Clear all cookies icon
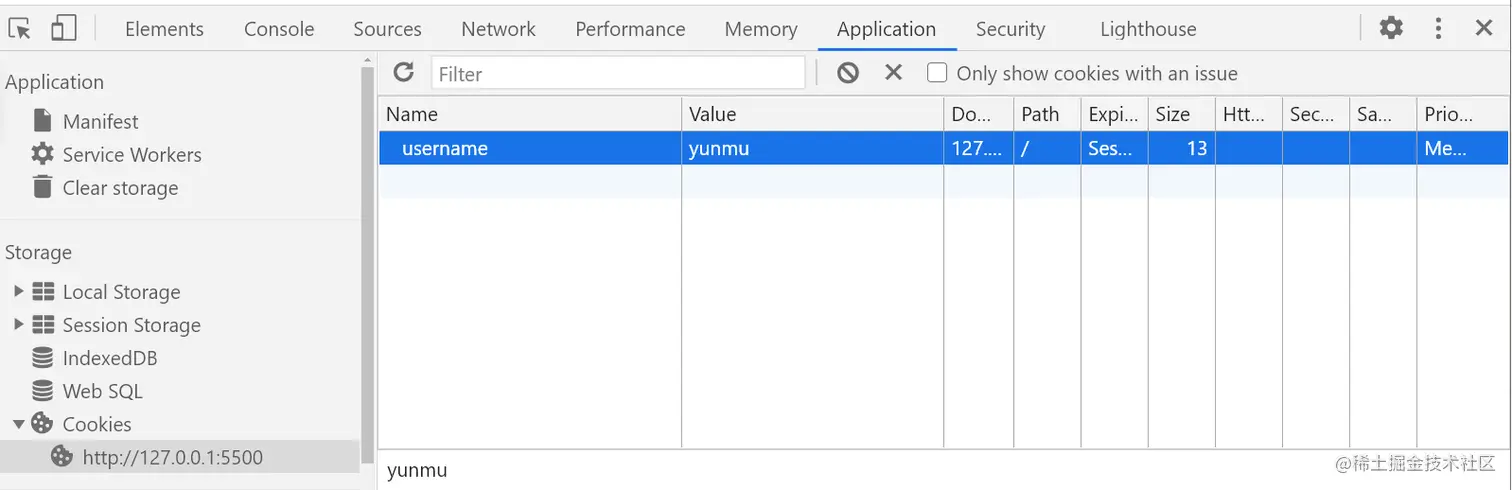This screenshot has height=490, width=1512. click(x=848, y=72)
